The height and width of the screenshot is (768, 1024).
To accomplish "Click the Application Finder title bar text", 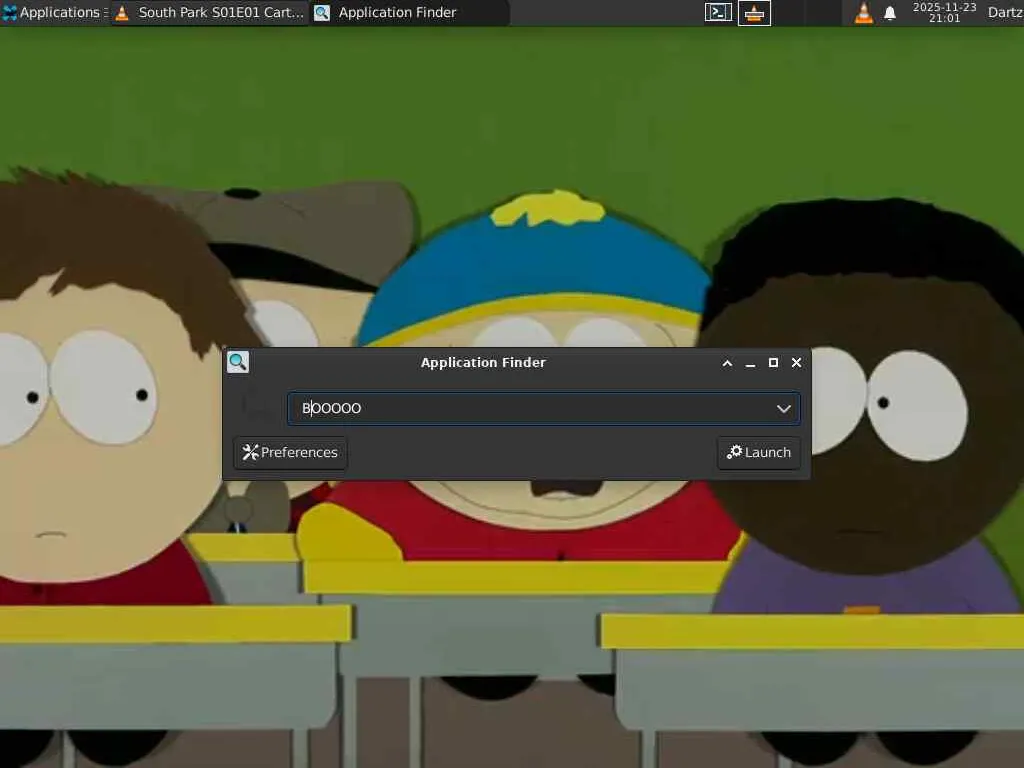I will pyautogui.click(x=483, y=362).
